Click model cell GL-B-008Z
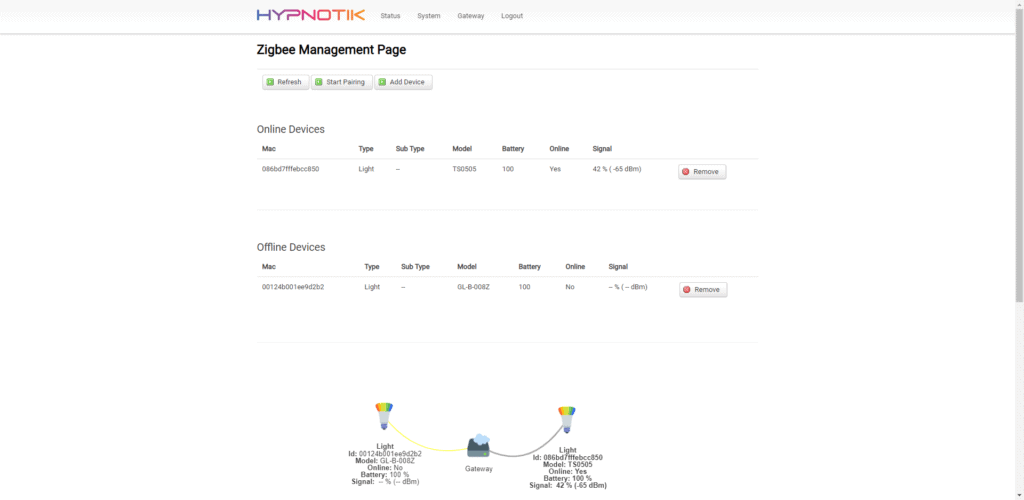Viewport: 1024px width, 500px height. point(475,287)
